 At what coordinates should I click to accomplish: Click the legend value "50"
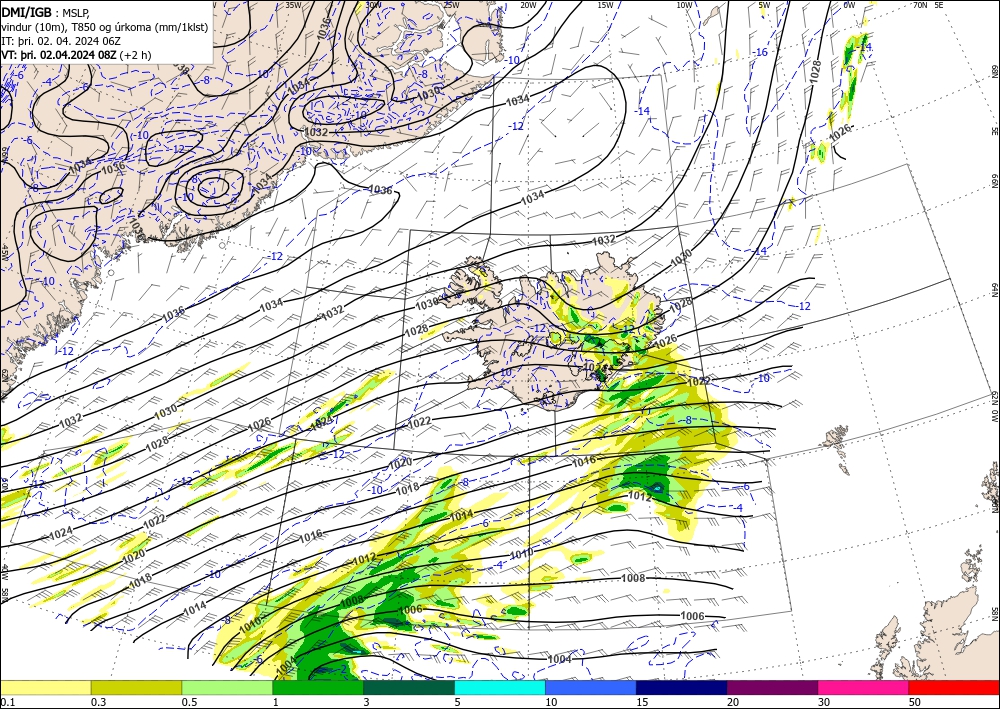[x=915, y=702]
